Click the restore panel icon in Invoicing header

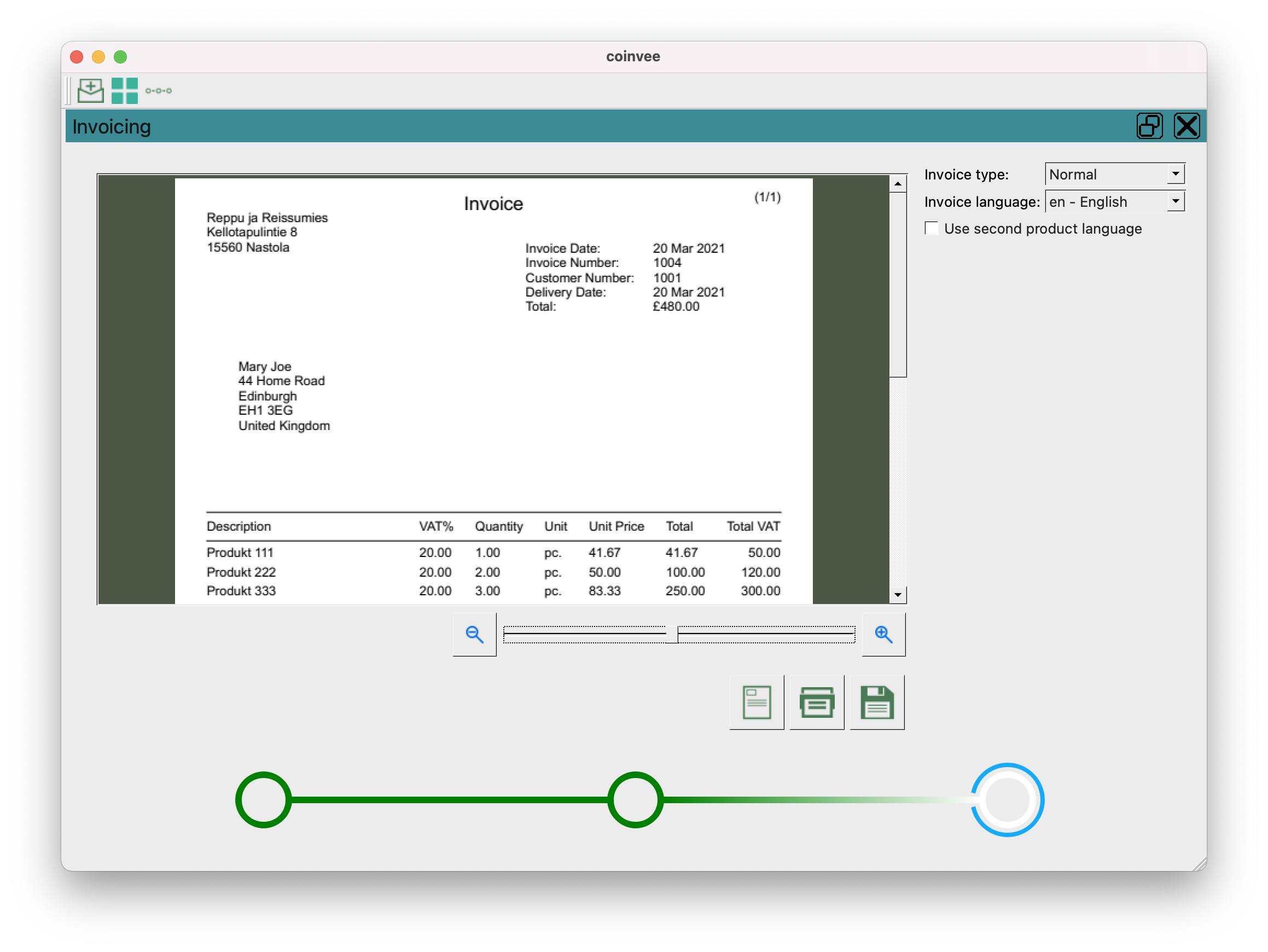pos(1149,126)
